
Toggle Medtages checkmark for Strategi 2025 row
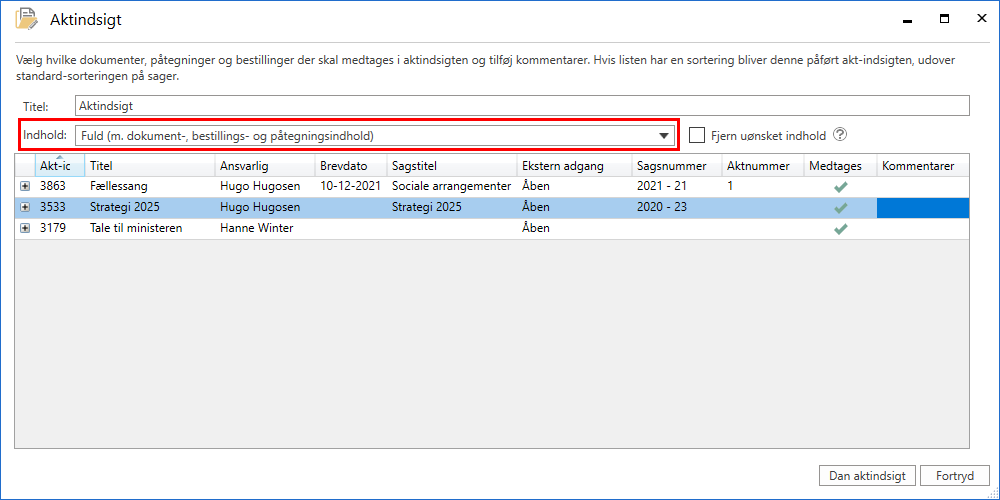[x=840, y=207]
